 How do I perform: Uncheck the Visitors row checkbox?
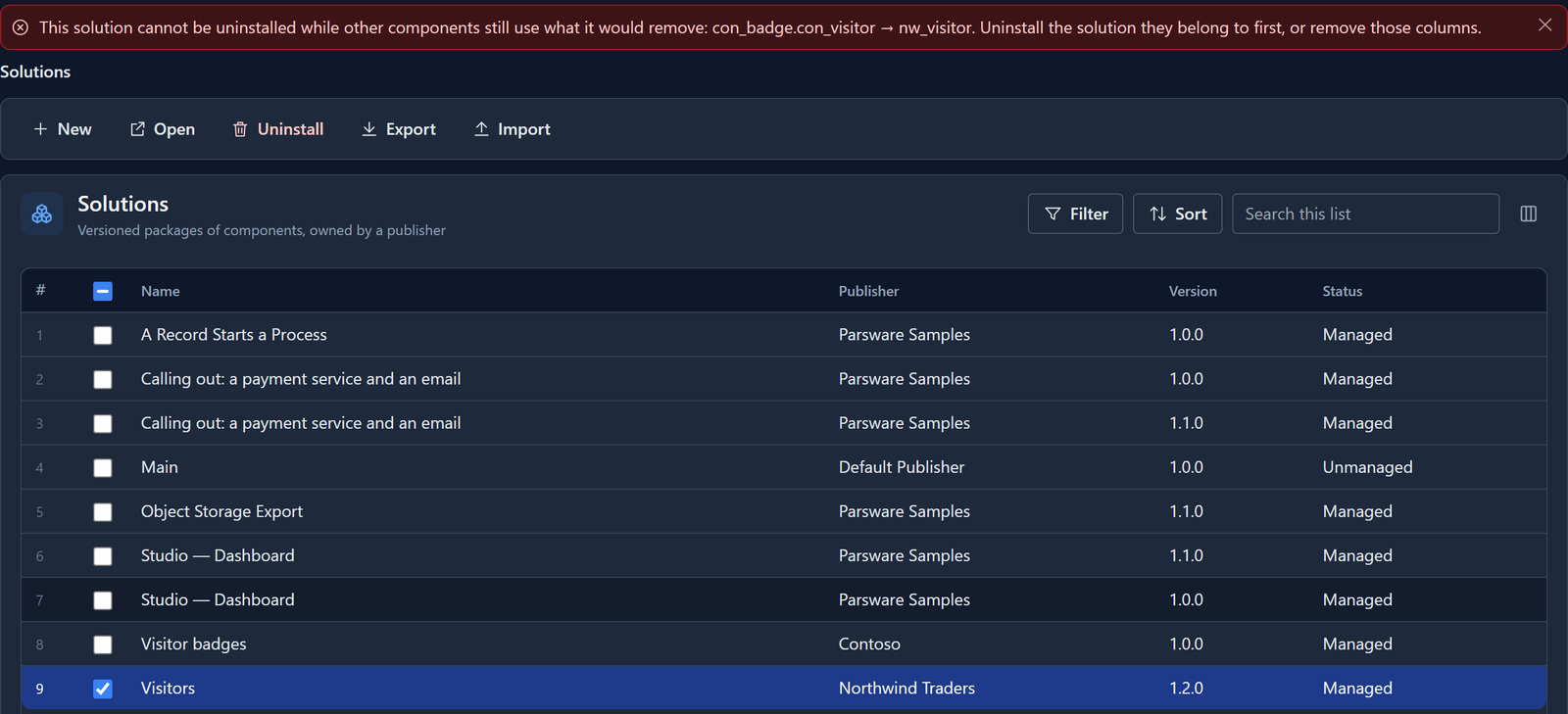103,689
